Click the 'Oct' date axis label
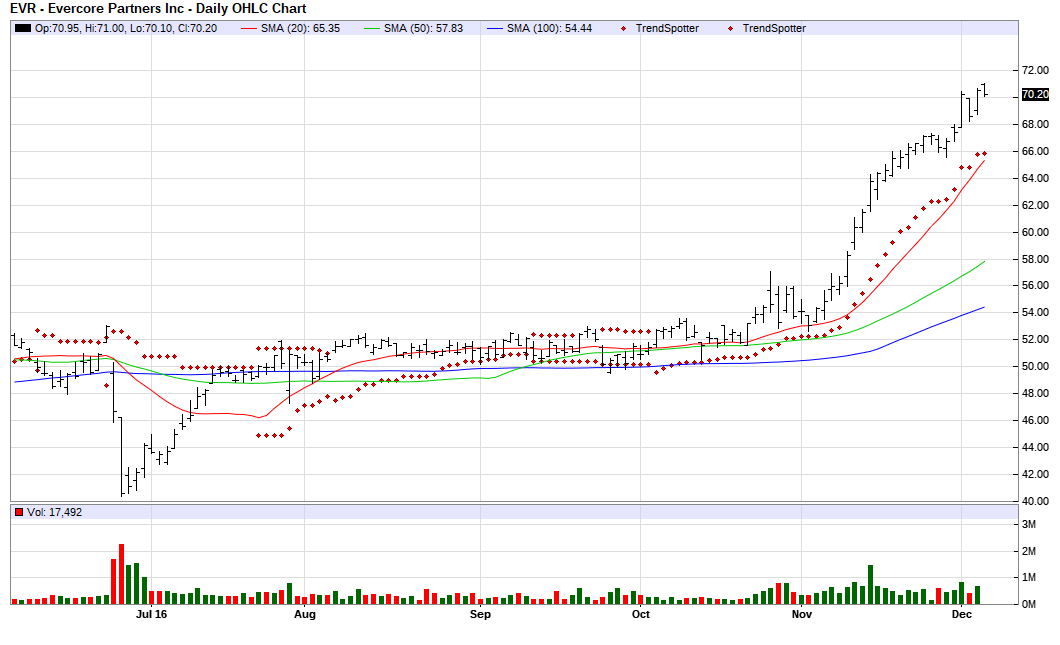 point(640,614)
